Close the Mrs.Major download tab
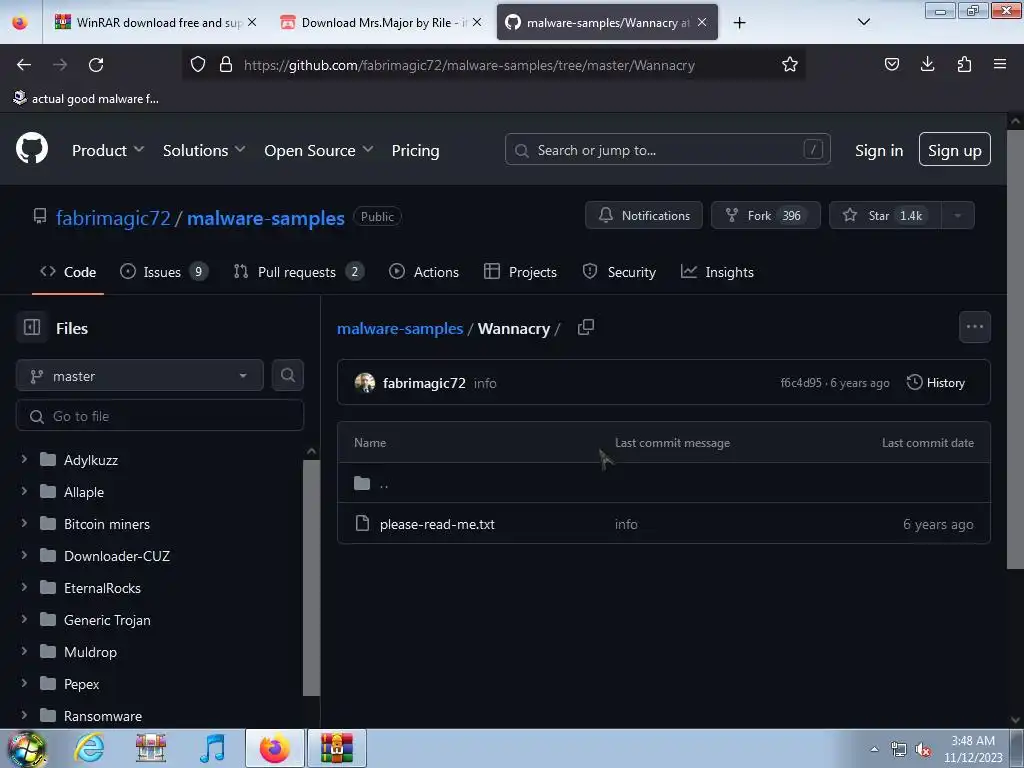The width and height of the screenshot is (1024, 768). click(477, 22)
